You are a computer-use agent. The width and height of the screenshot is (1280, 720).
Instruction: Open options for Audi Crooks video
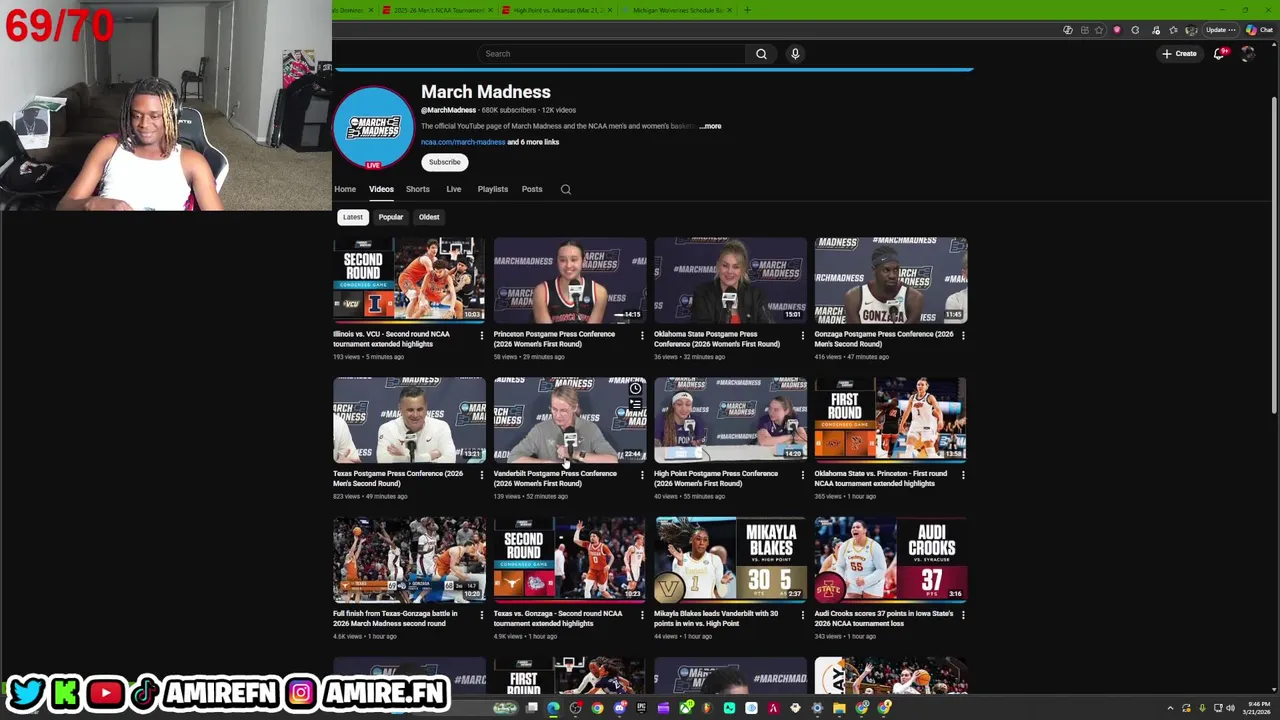click(963, 615)
